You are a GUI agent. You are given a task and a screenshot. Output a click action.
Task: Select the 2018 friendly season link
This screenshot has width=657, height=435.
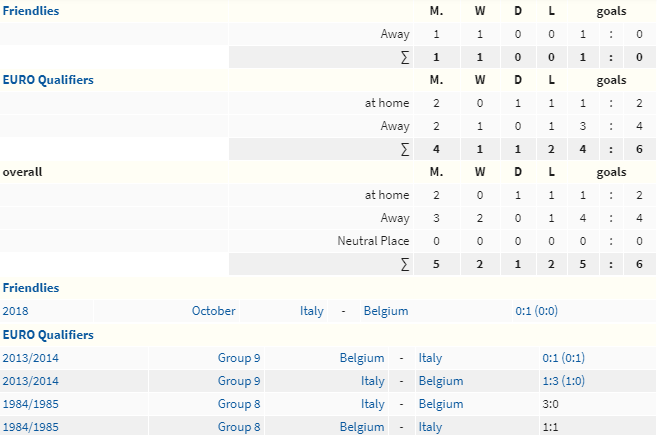16,311
